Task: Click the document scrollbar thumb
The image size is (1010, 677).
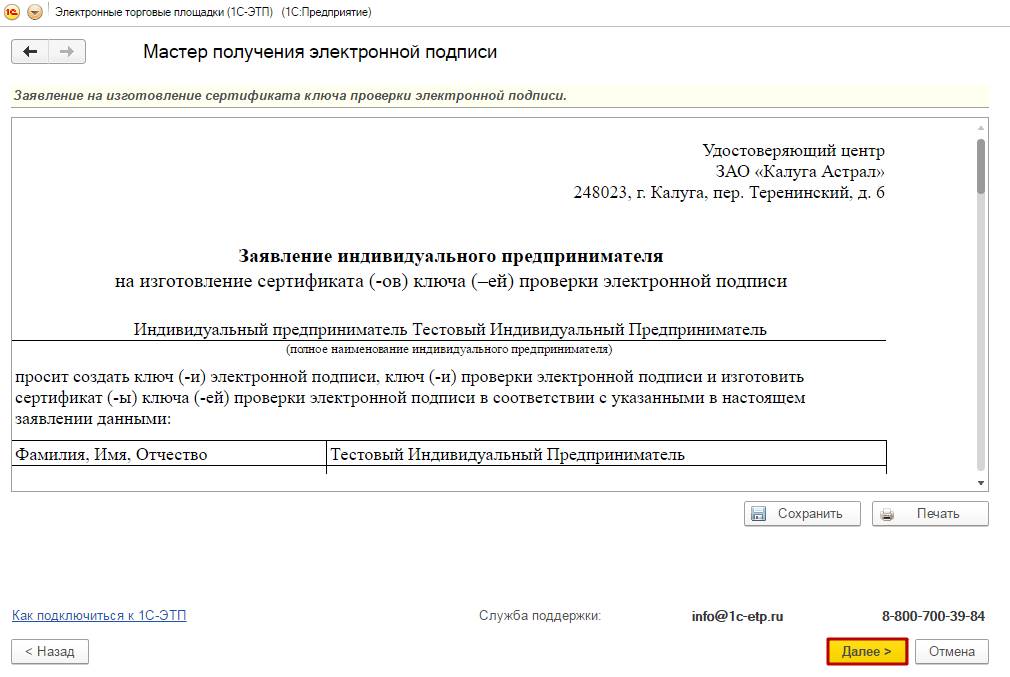Action: point(980,166)
